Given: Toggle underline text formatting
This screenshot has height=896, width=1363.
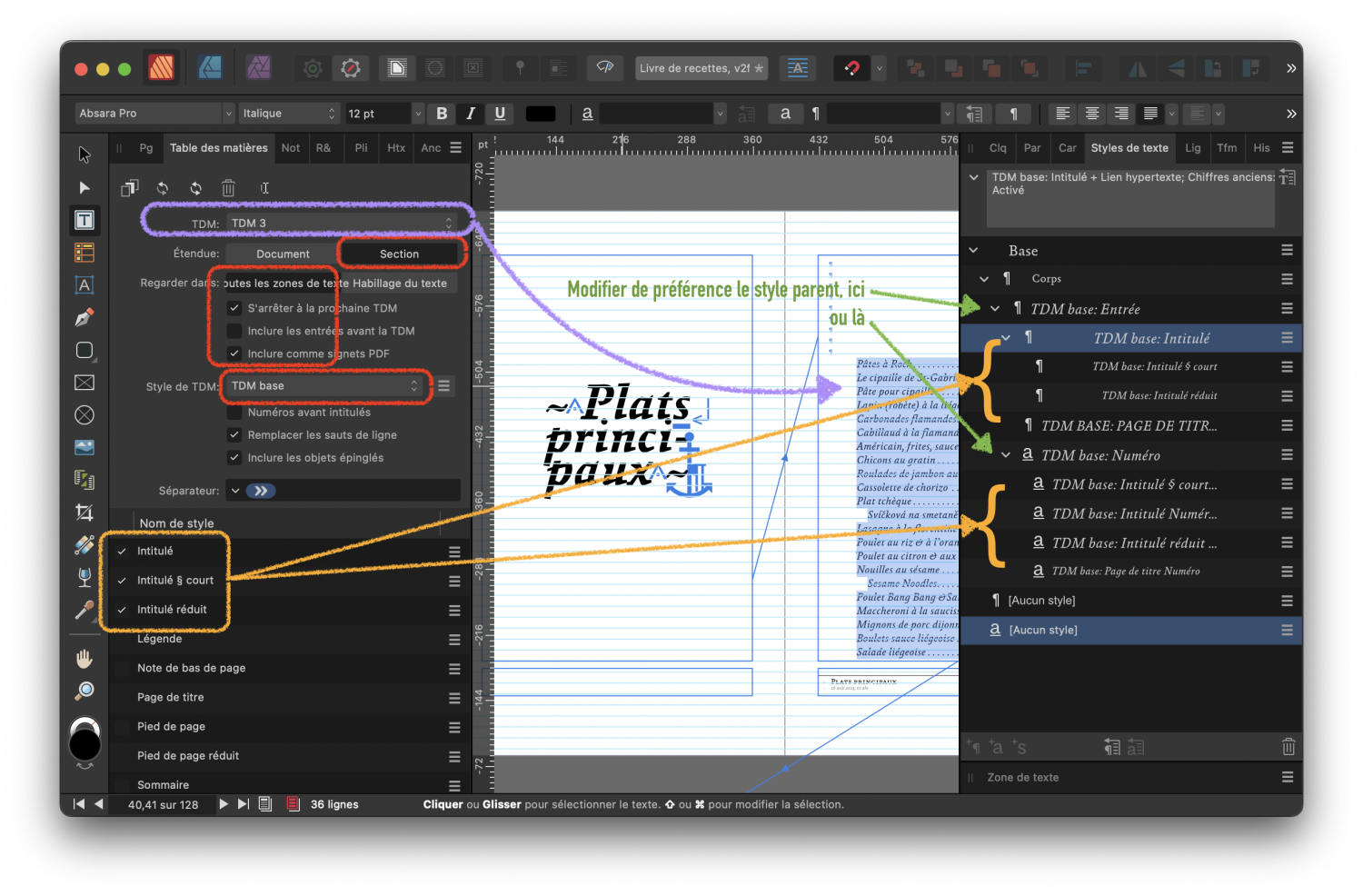Looking at the screenshot, I should [500, 114].
